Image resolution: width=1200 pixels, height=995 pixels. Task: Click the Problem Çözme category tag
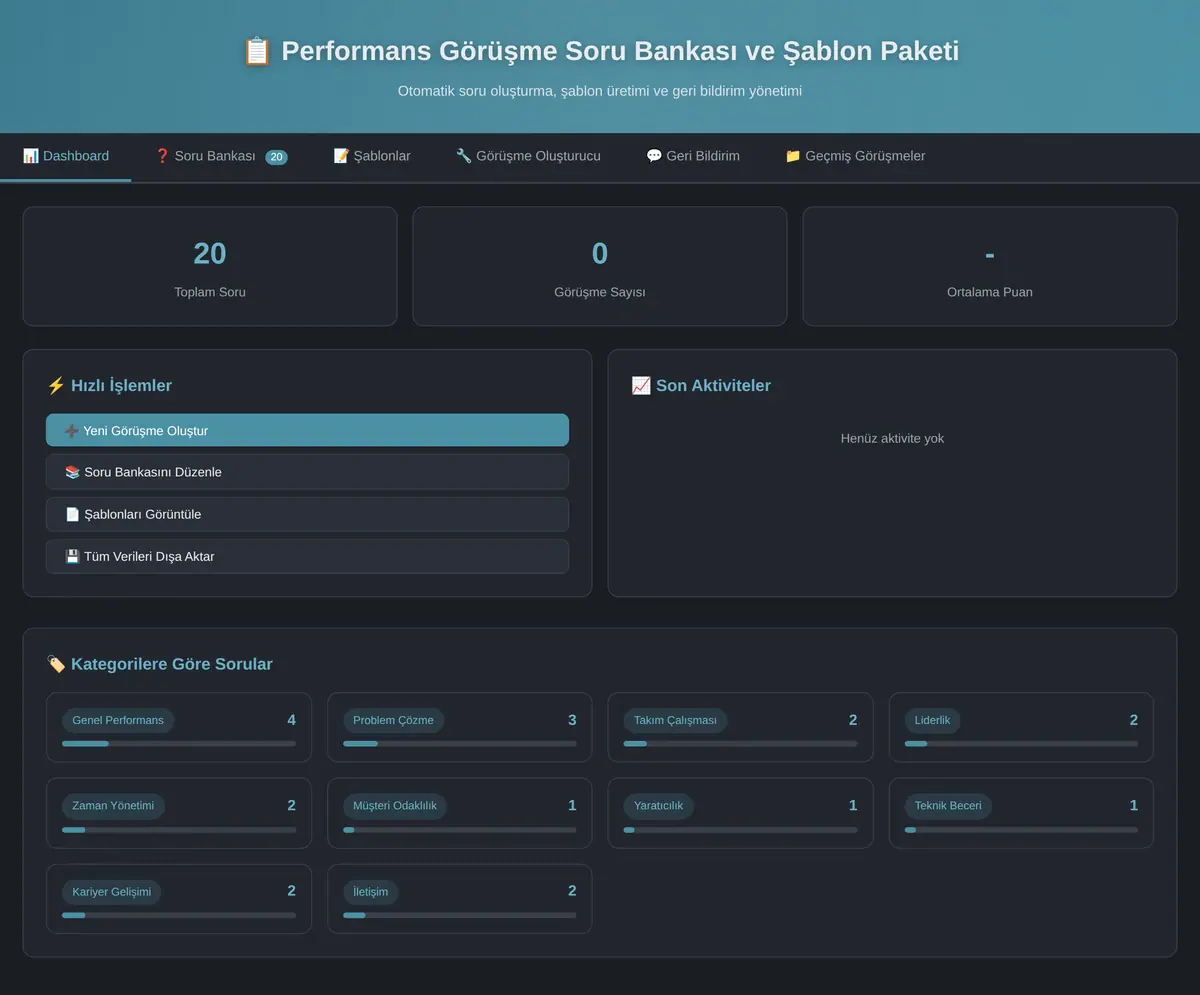tap(394, 720)
